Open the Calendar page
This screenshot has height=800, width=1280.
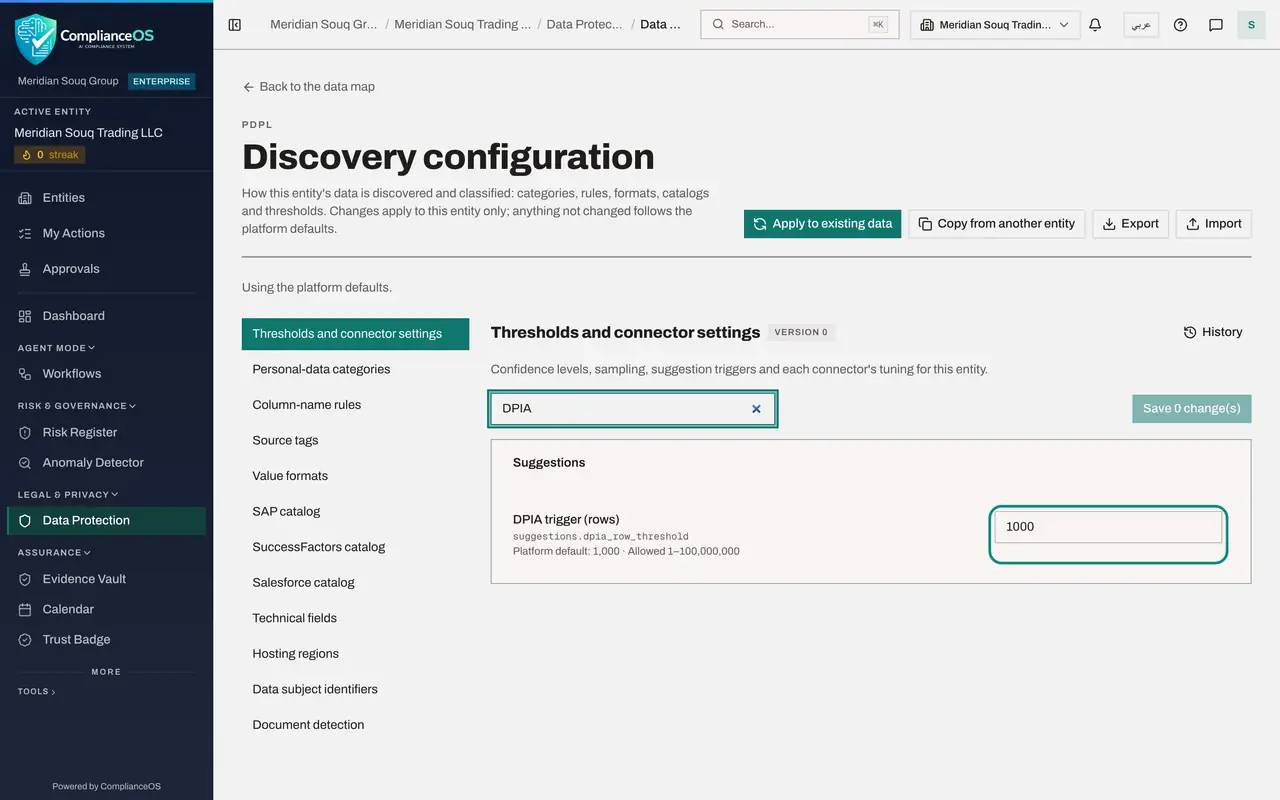click(106, 609)
